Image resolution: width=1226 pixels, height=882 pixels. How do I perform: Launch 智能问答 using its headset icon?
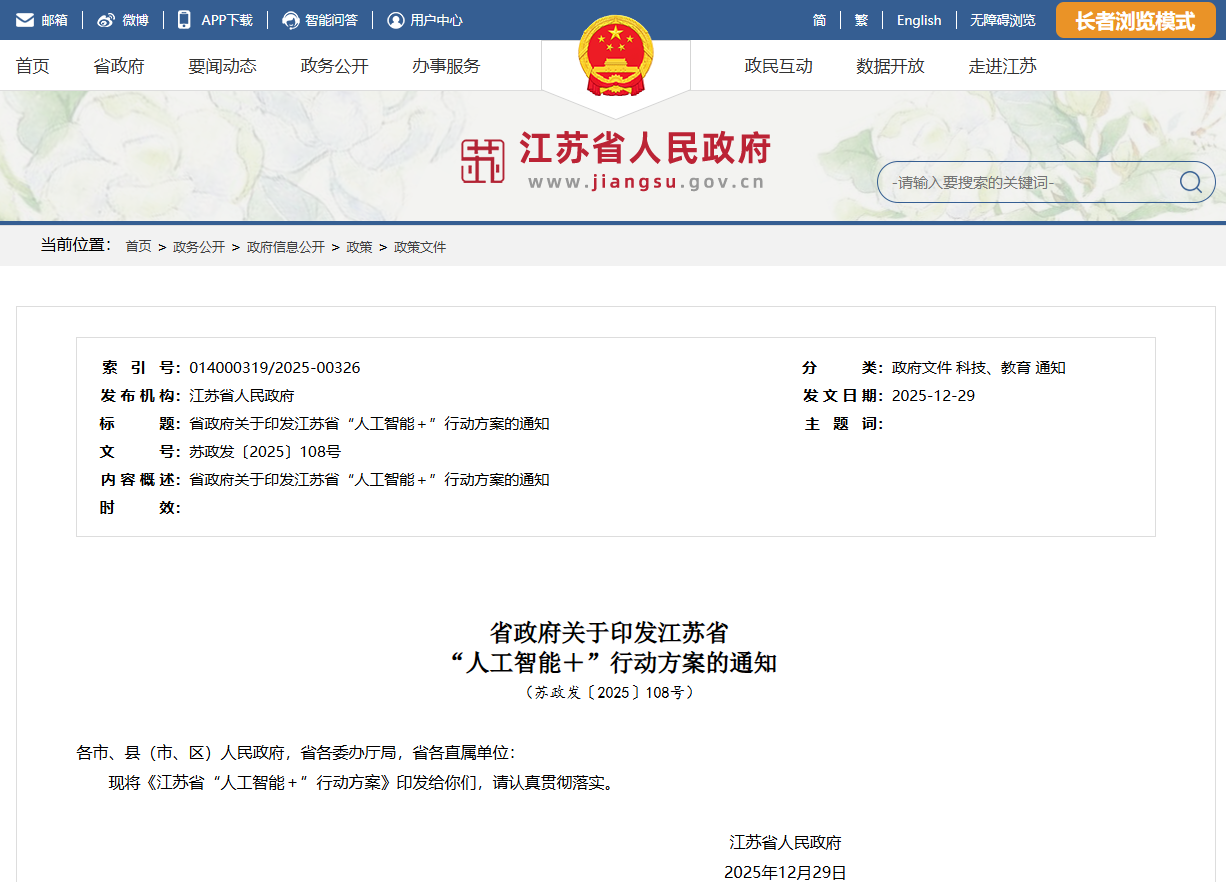click(x=291, y=19)
